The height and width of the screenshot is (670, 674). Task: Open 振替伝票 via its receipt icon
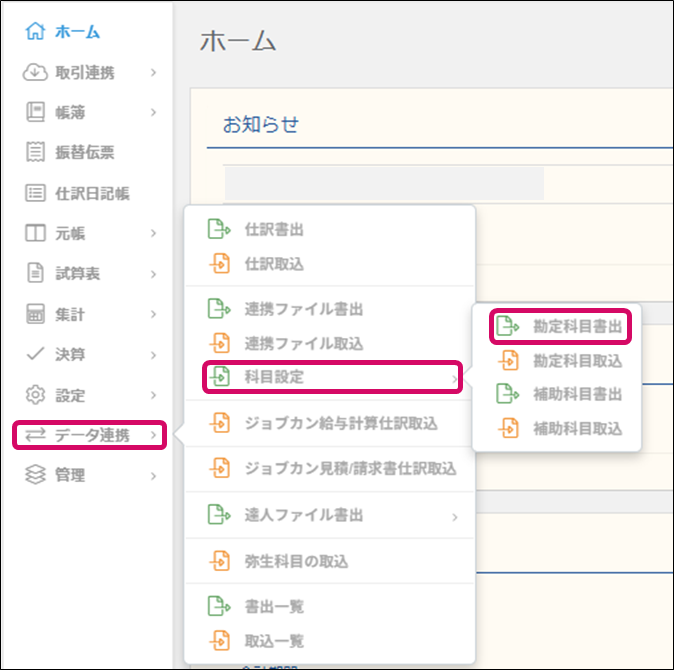tap(36, 153)
